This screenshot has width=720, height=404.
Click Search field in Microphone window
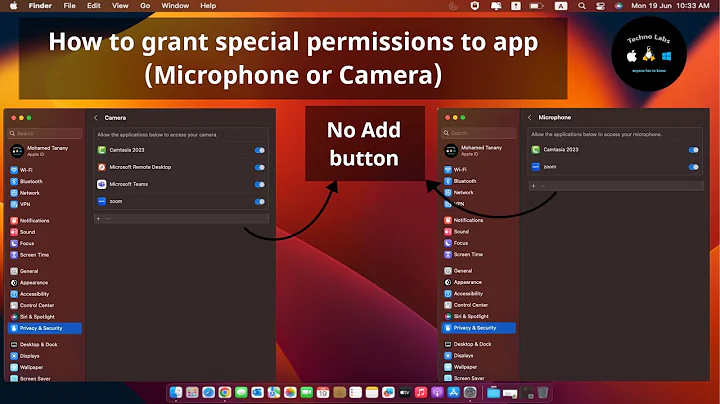(479, 133)
